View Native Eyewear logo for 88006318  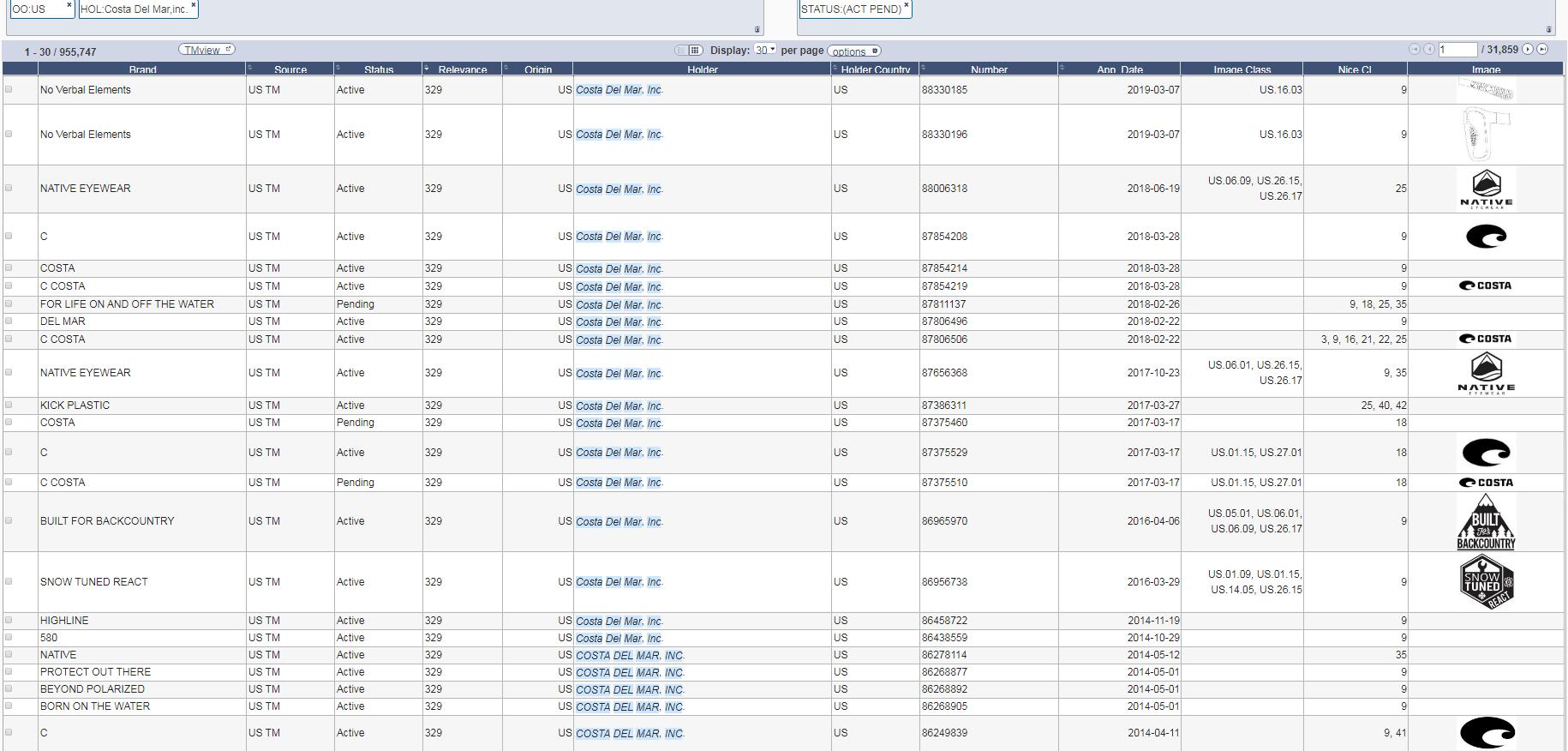tap(1487, 189)
